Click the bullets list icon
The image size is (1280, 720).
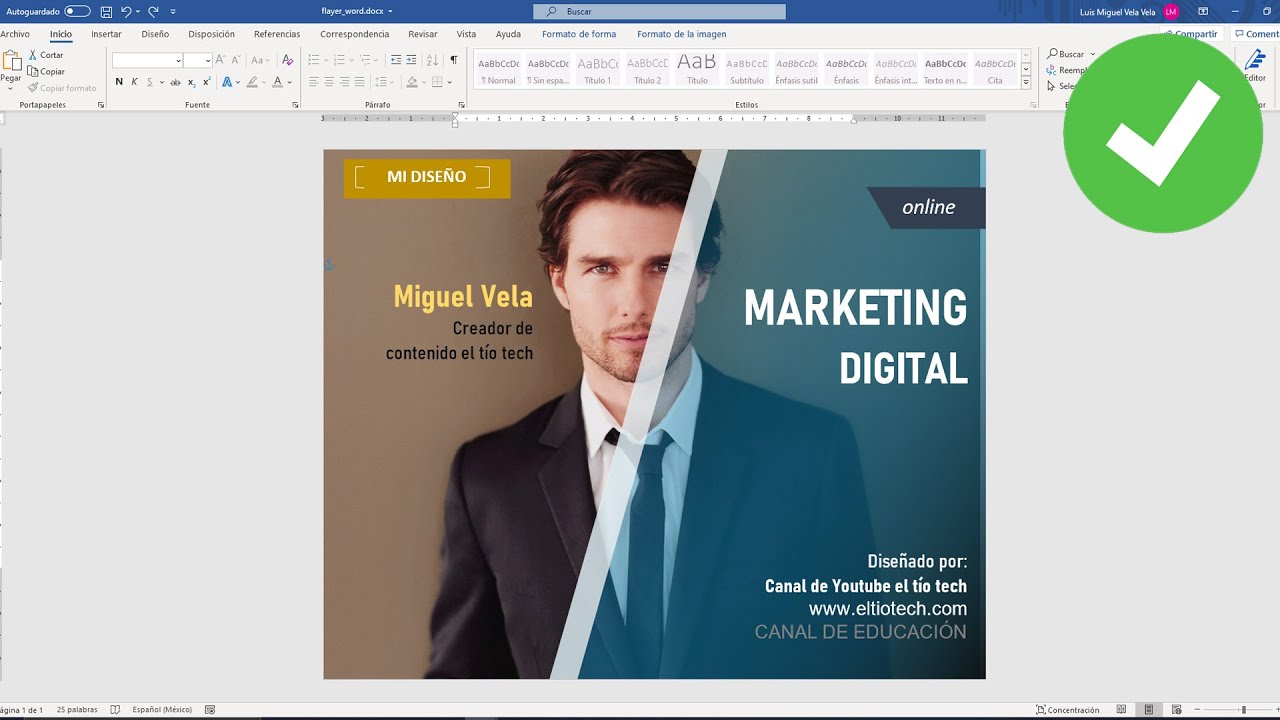[313, 60]
